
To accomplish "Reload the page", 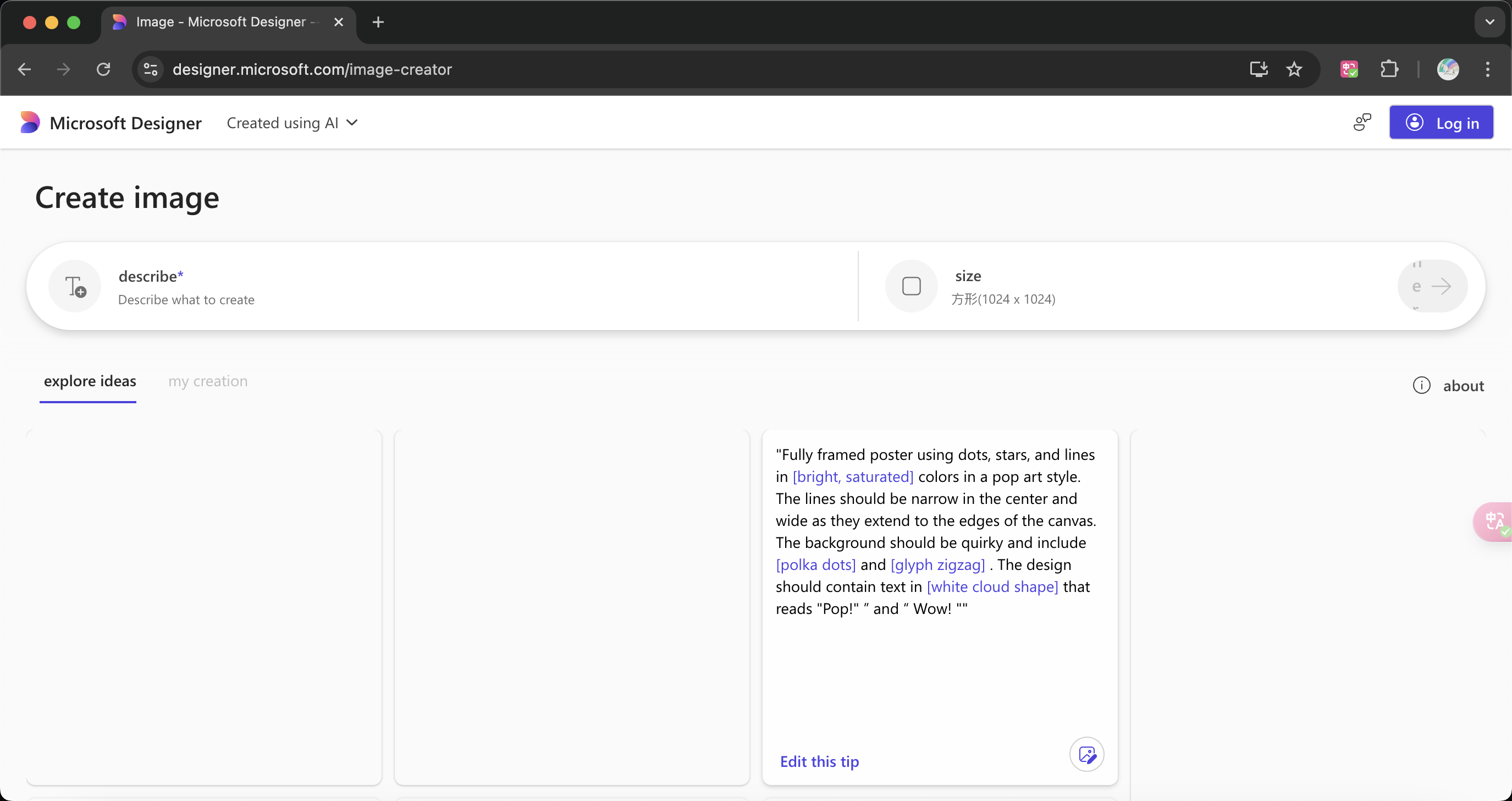I will (x=103, y=69).
